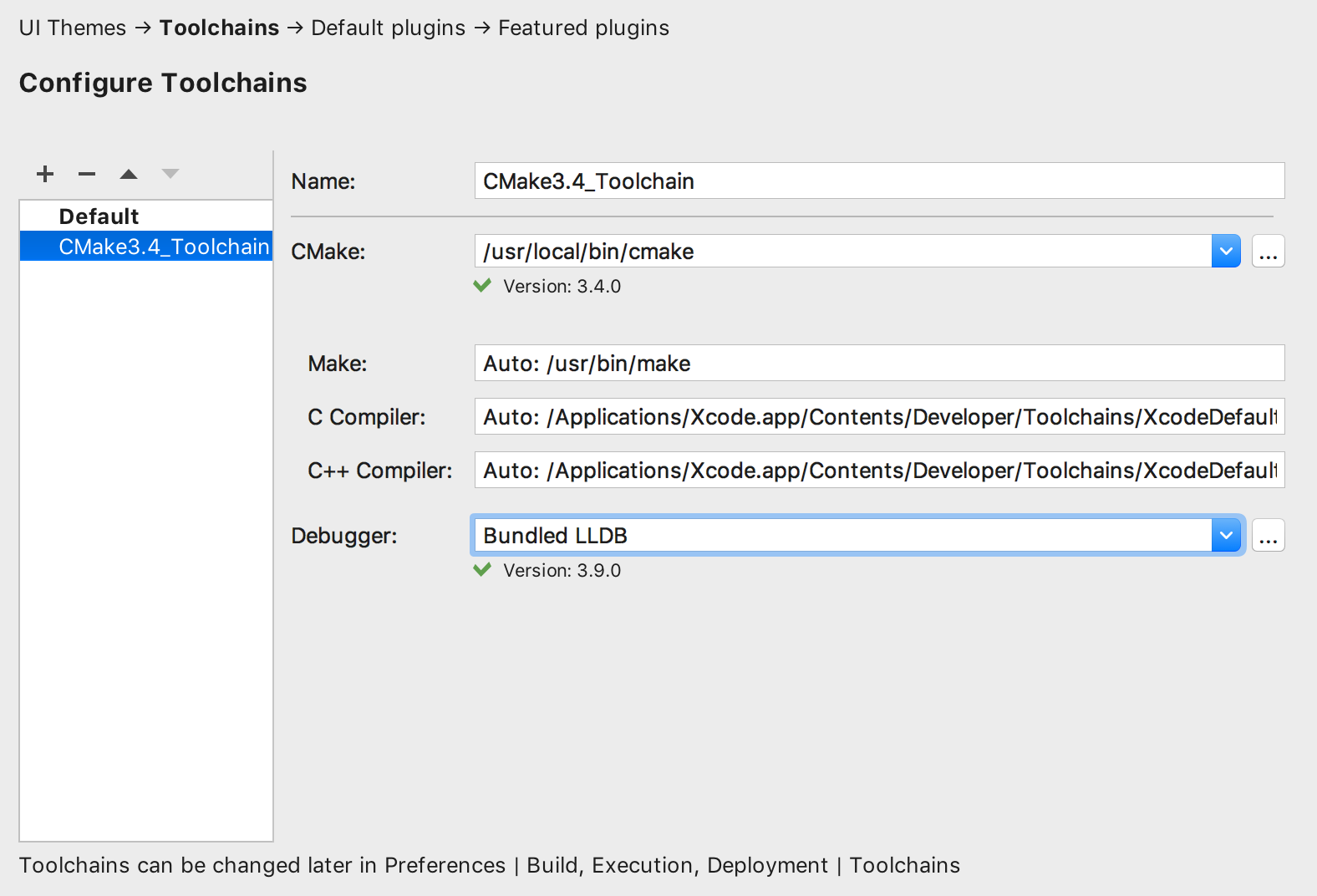Focus the C++ Compiler path field
Viewport: 1317px width, 896px height.
coord(879,471)
